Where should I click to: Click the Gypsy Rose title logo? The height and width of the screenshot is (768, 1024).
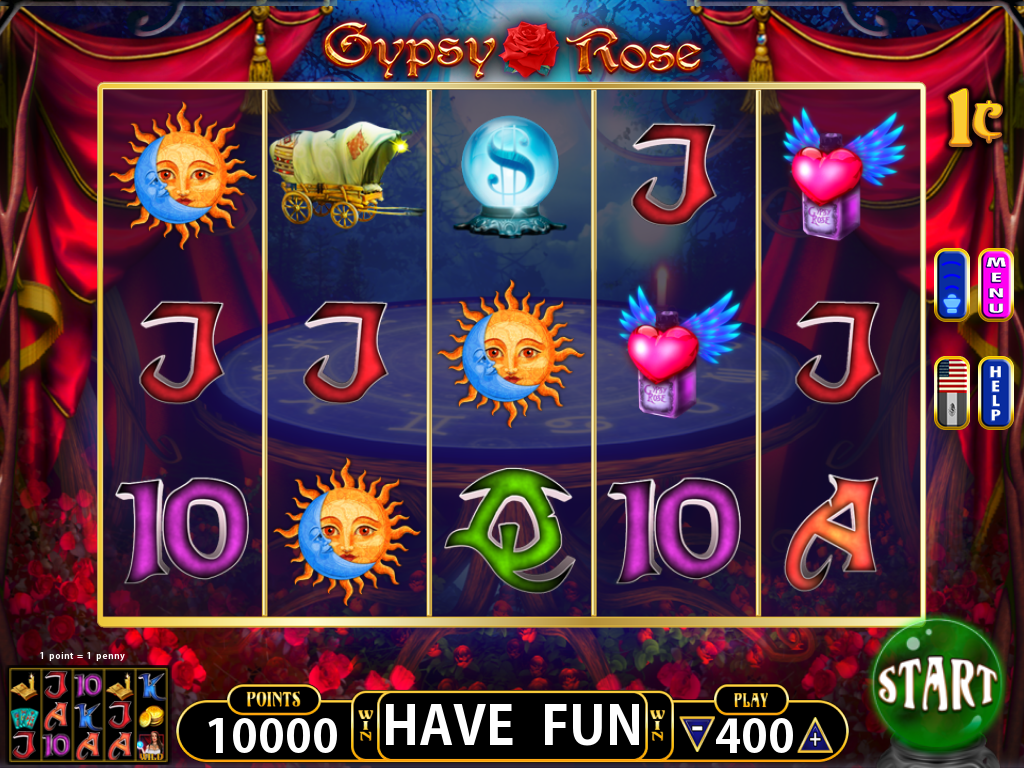tap(512, 50)
